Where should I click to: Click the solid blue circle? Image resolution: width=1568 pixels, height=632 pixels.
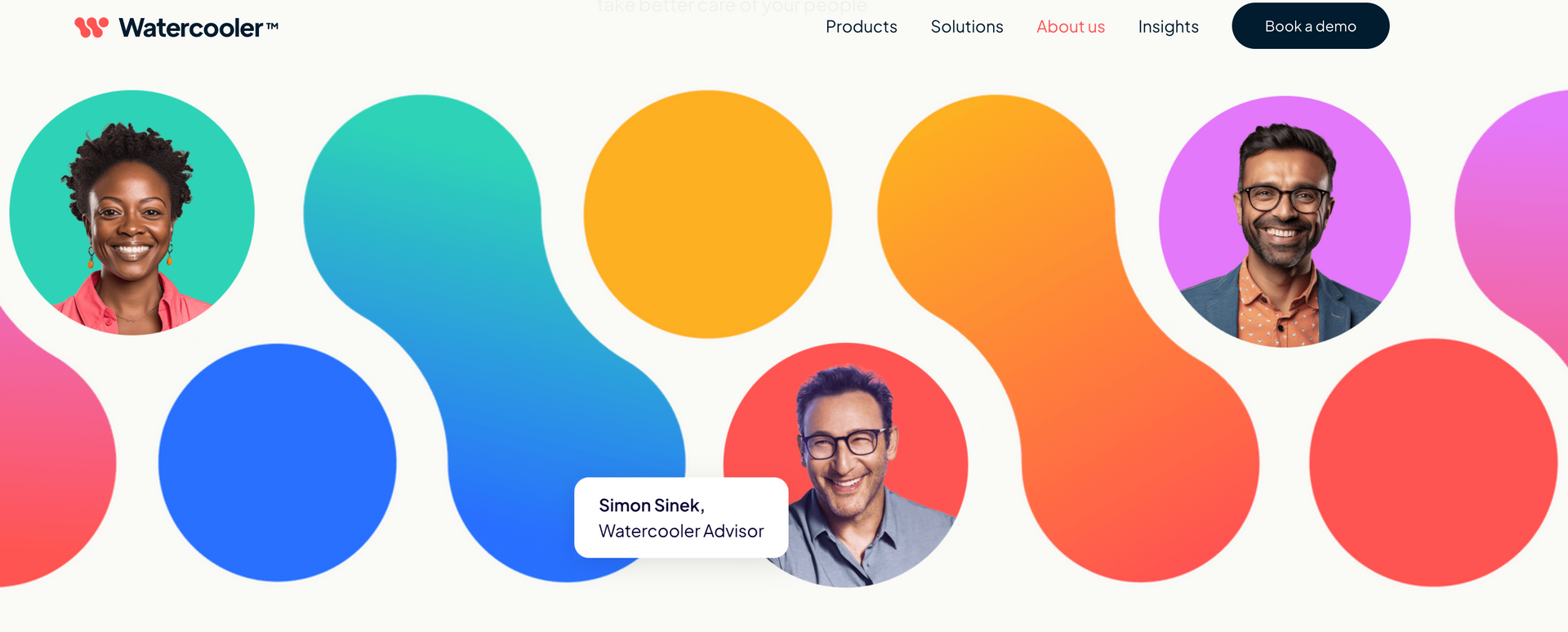(x=278, y=463)
